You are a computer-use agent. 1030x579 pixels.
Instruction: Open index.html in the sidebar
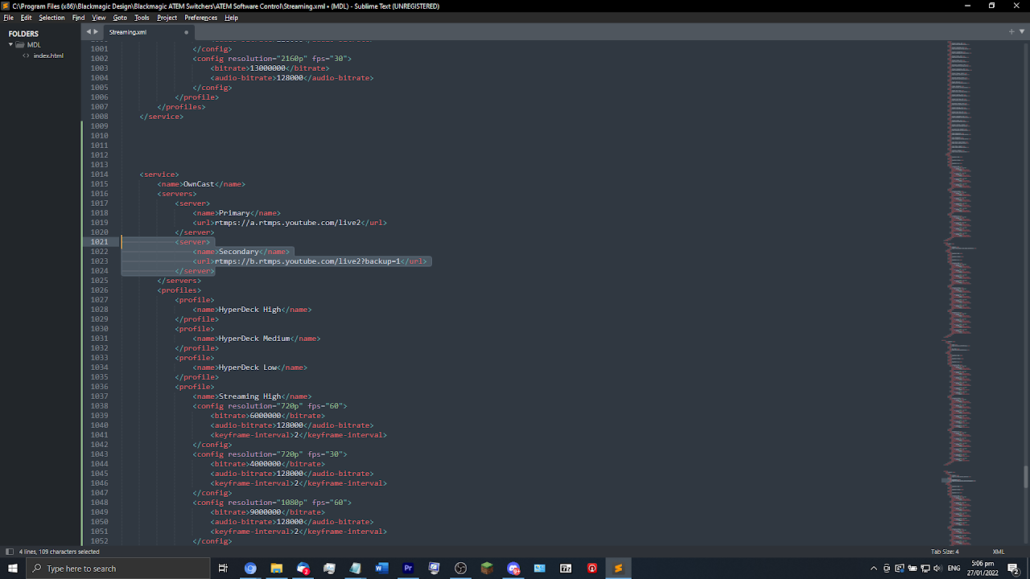48,56
